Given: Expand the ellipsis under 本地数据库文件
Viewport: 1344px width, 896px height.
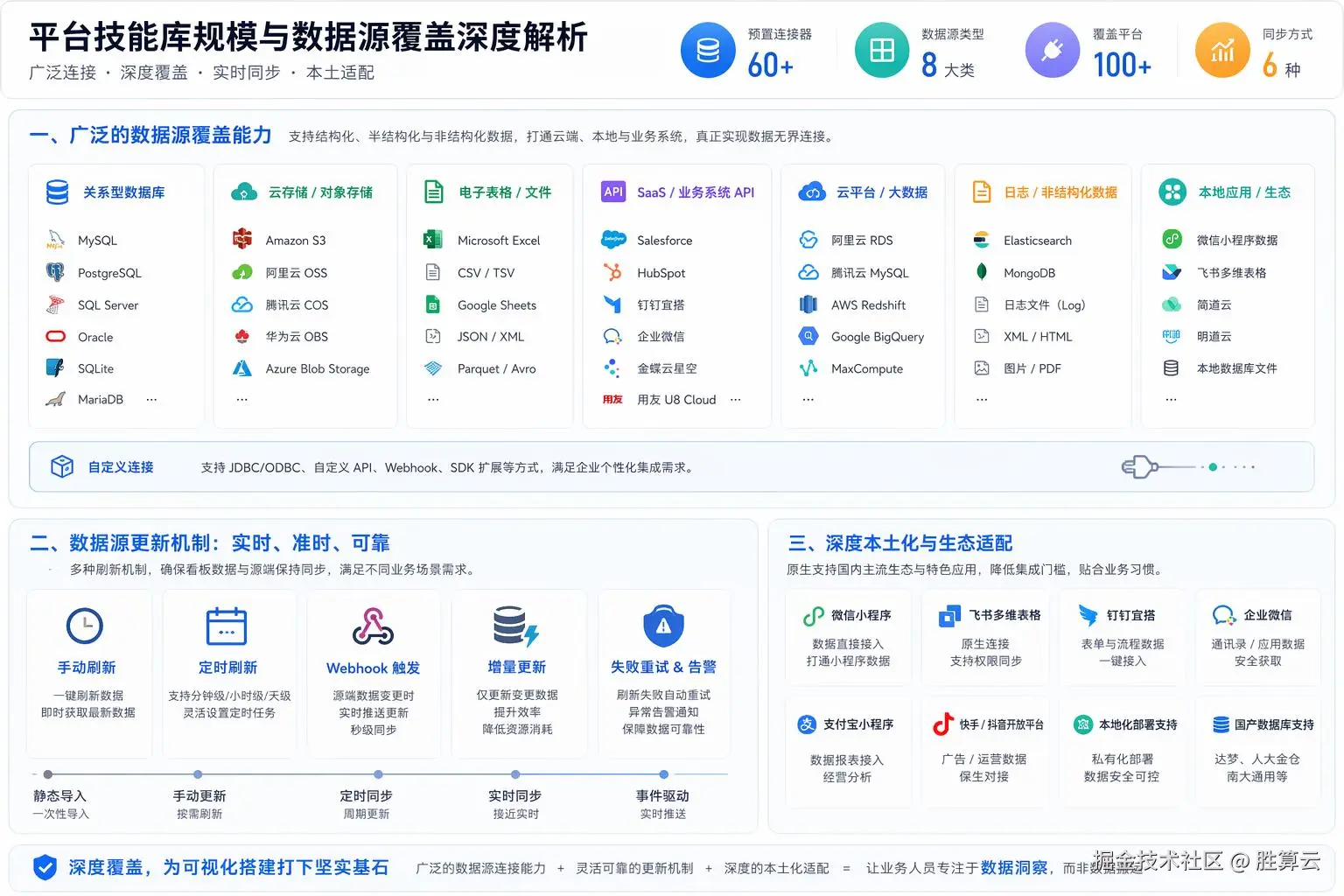Looking at the screenshot, I should tap(1171, 400).
